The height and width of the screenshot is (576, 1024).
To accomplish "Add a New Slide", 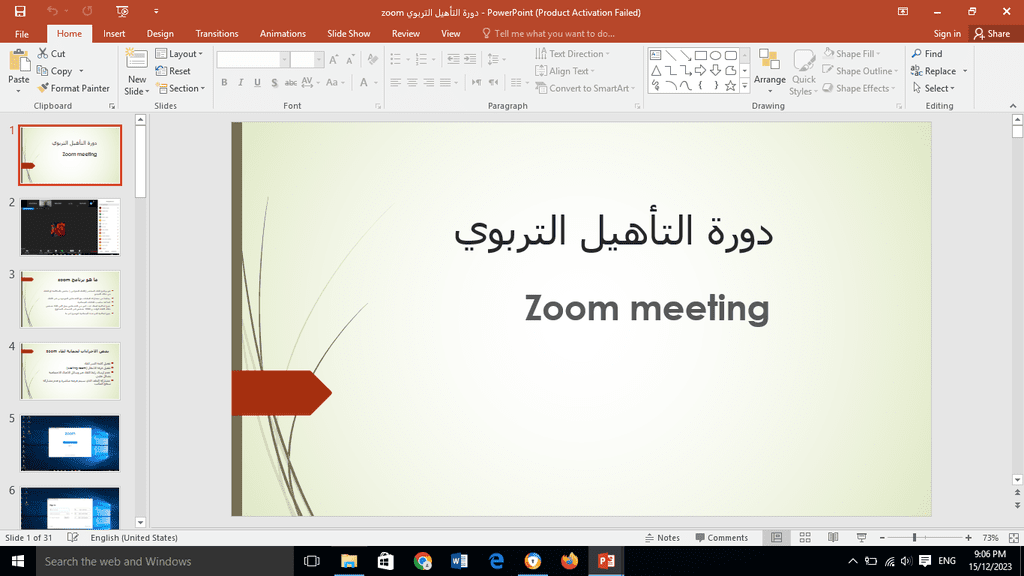I will (136, 71).
